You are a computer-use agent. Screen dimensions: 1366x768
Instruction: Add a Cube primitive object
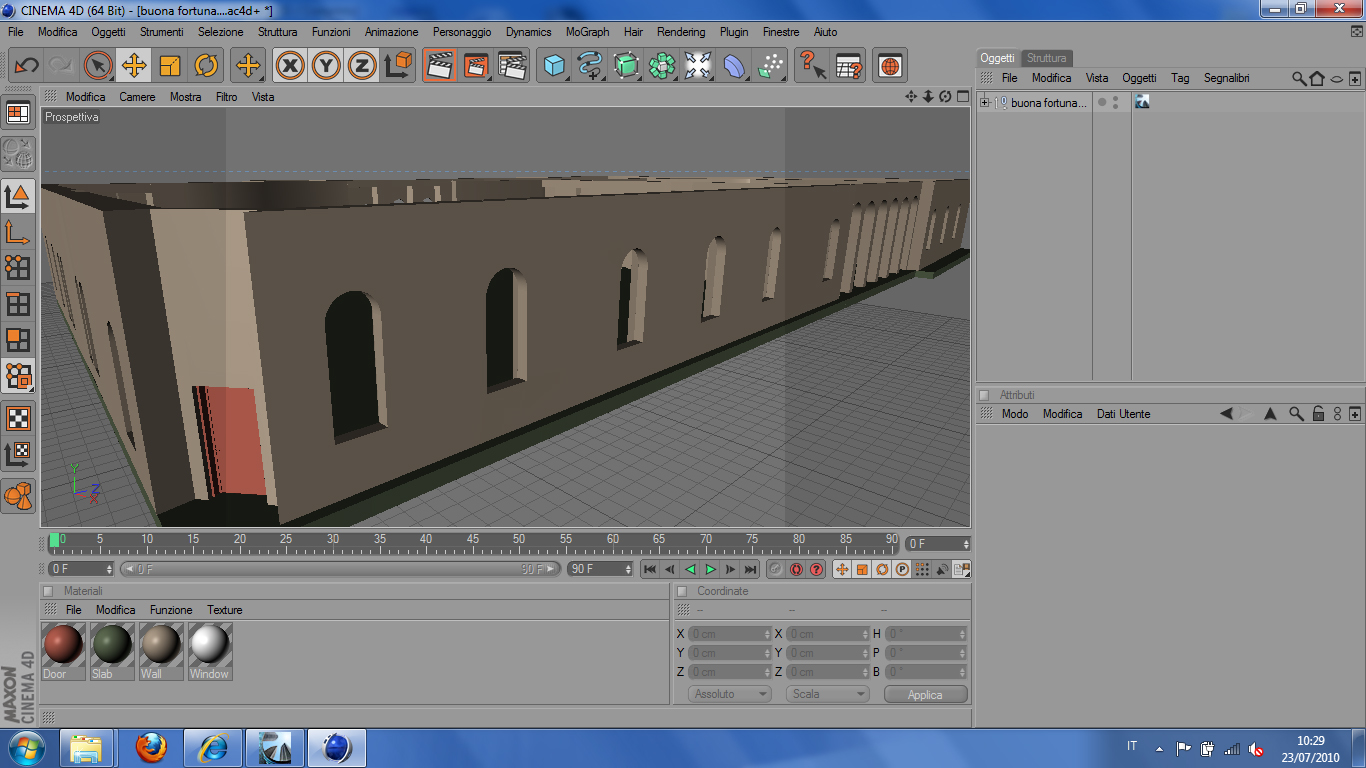coord(554,66)
